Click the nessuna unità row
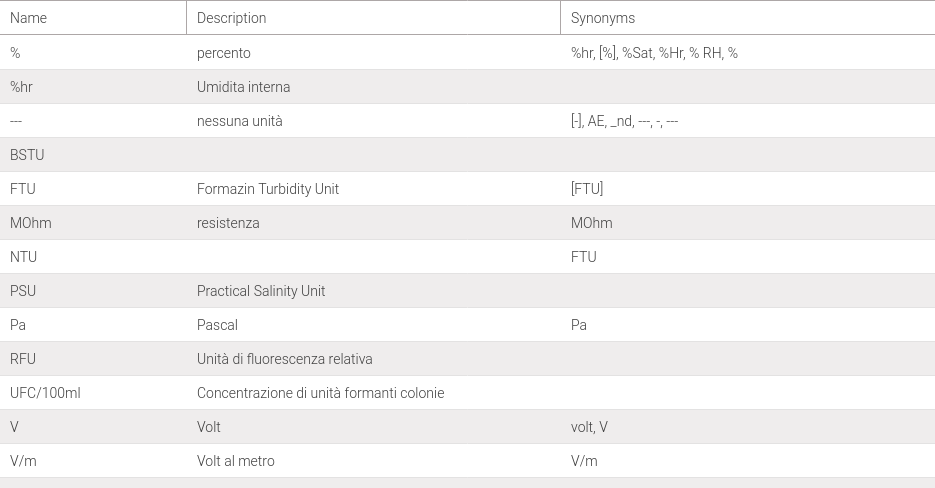The width and height of the screenshot is (935, 488). (x=468, y=121)
